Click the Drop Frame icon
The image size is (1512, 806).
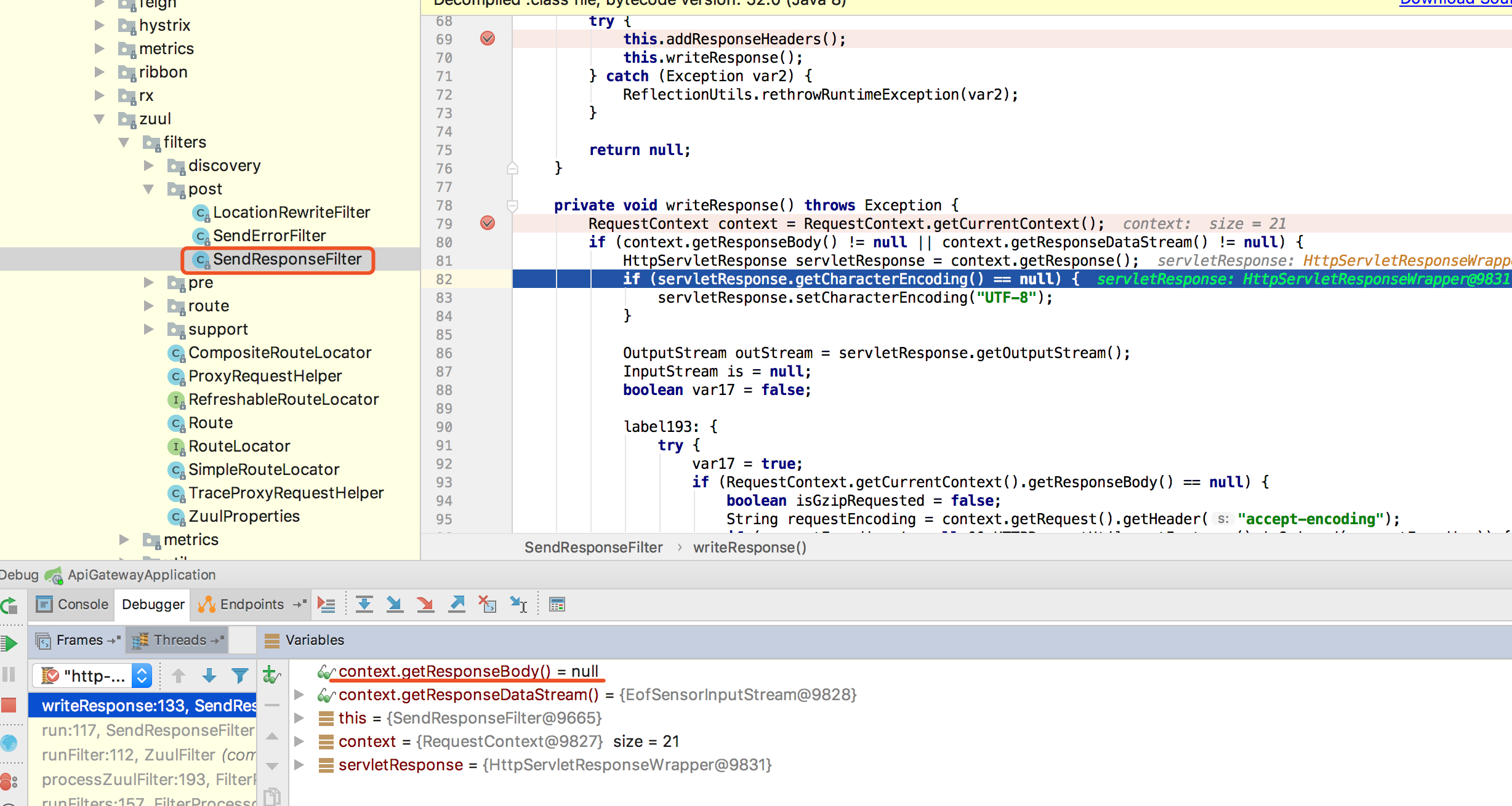pos(488,605)
